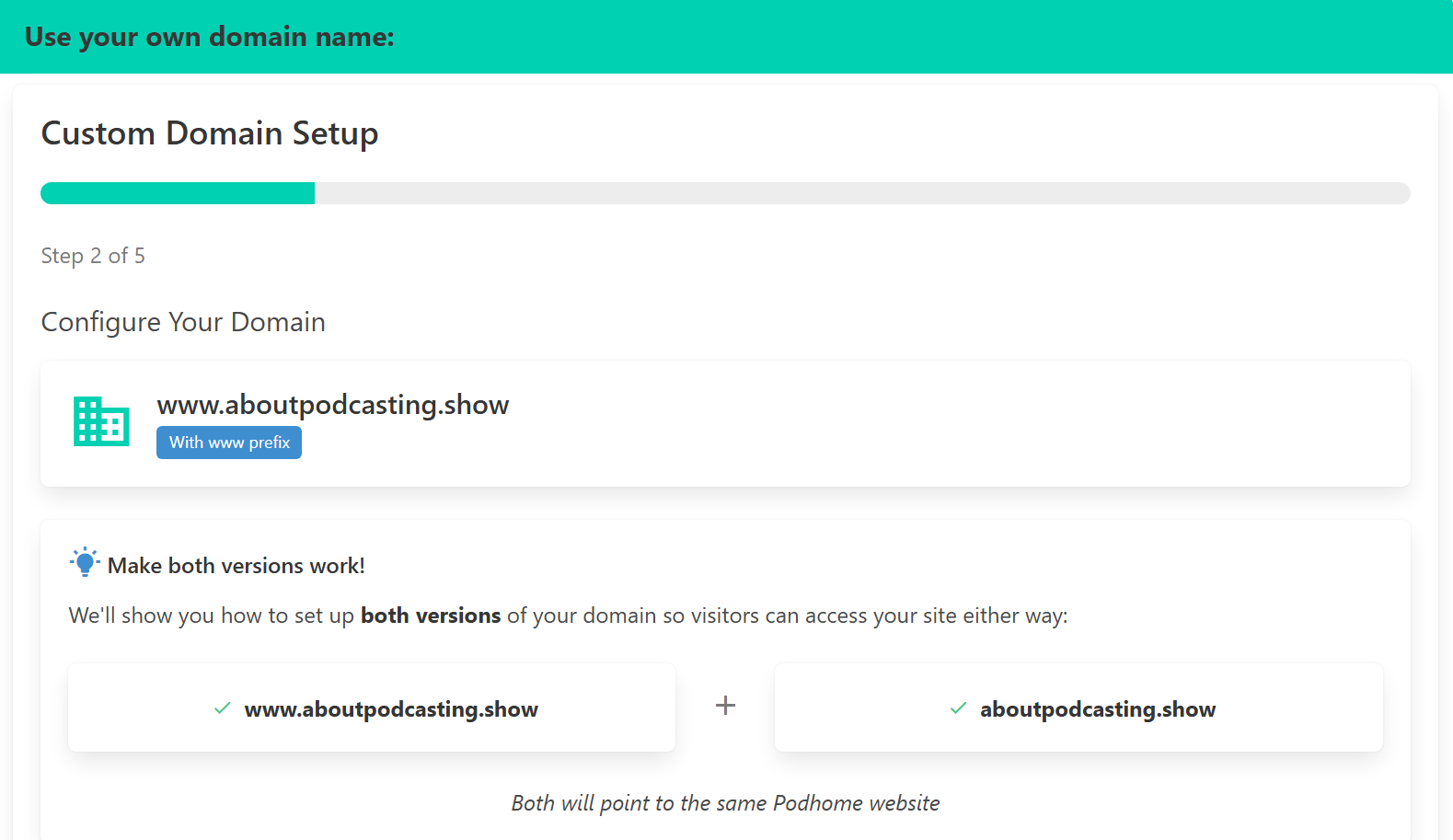1453x840 pixels.
Task: Click the 'Use your own domain name:' banner text
Action: 210,37
